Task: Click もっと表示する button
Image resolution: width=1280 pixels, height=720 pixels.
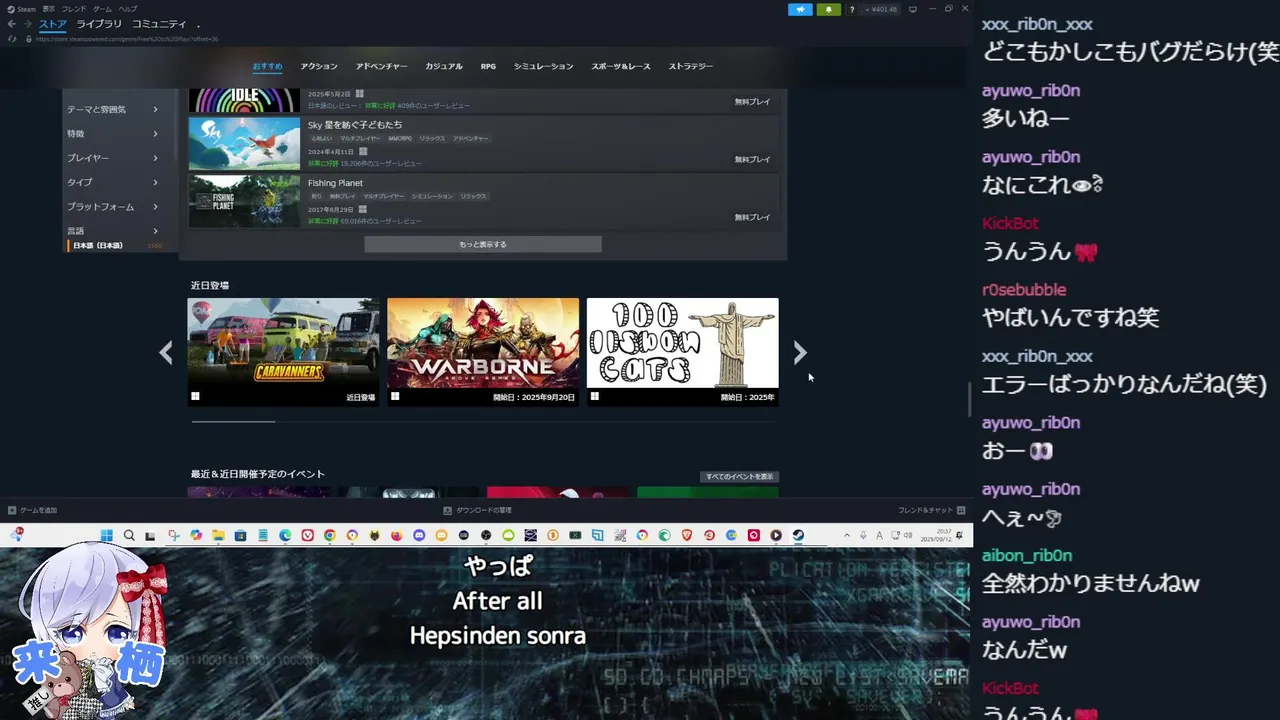Action: coord(483,244)
